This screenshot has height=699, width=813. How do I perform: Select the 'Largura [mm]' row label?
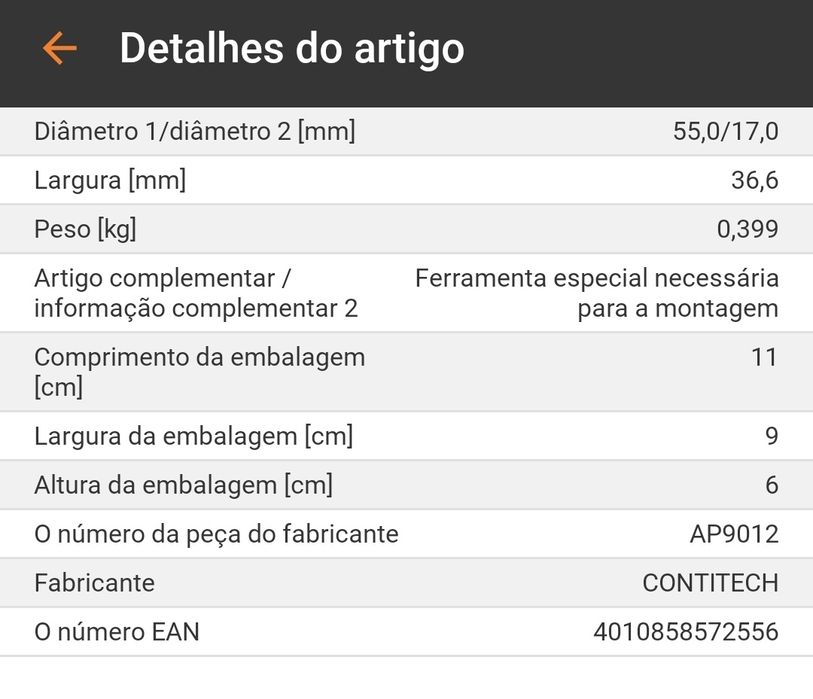(x=110, y=181)
